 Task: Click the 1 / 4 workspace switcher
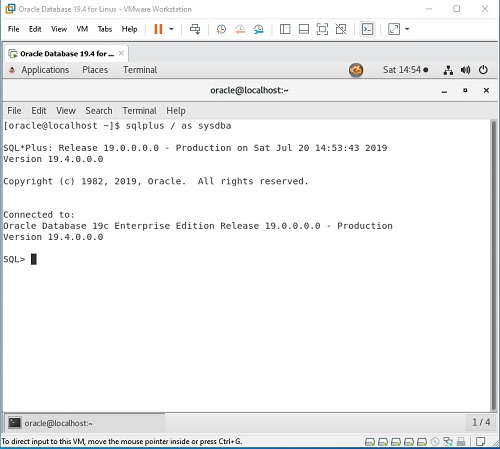click(481, 422)
